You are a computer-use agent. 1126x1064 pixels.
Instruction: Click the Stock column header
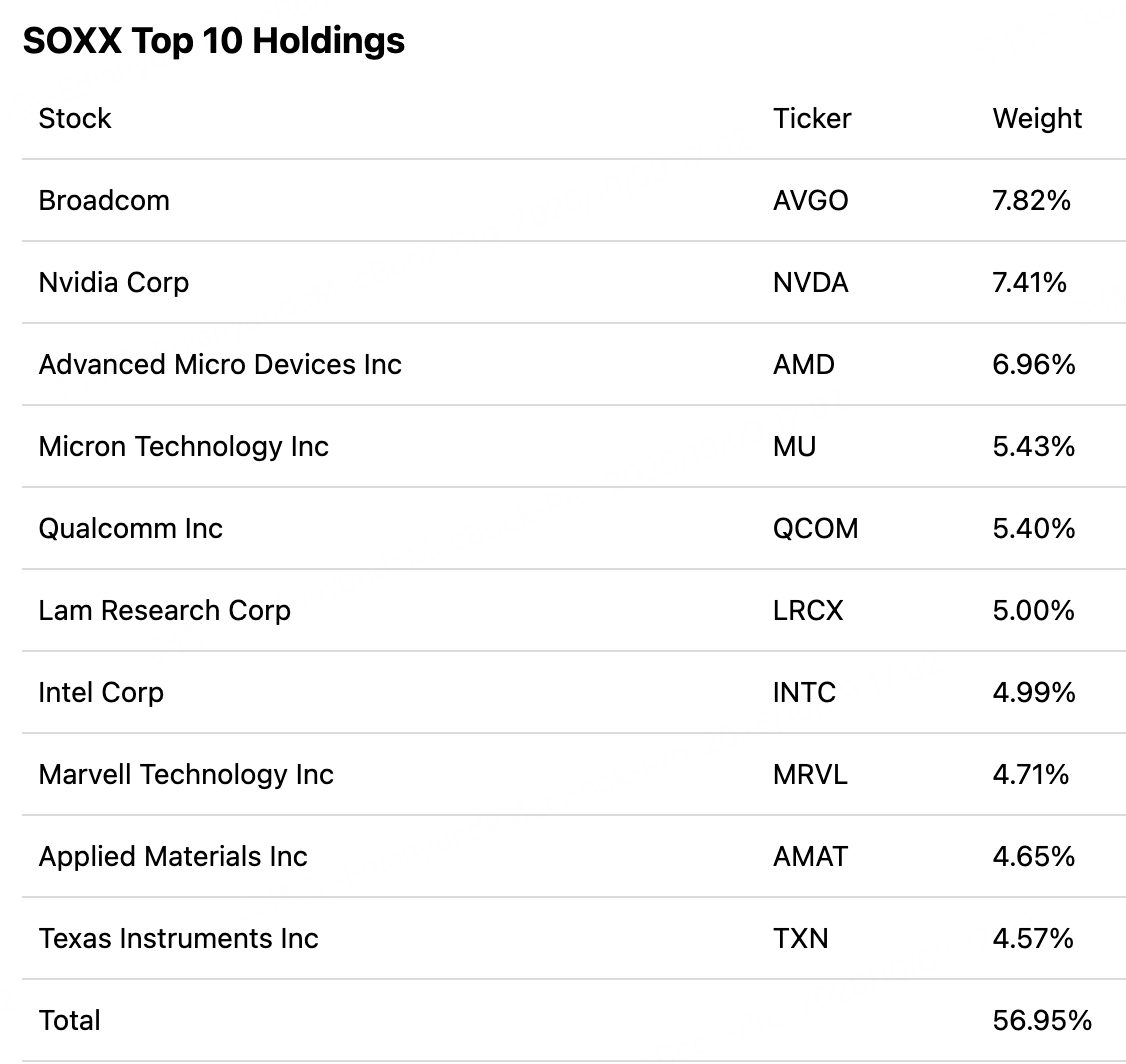(75, 118)
